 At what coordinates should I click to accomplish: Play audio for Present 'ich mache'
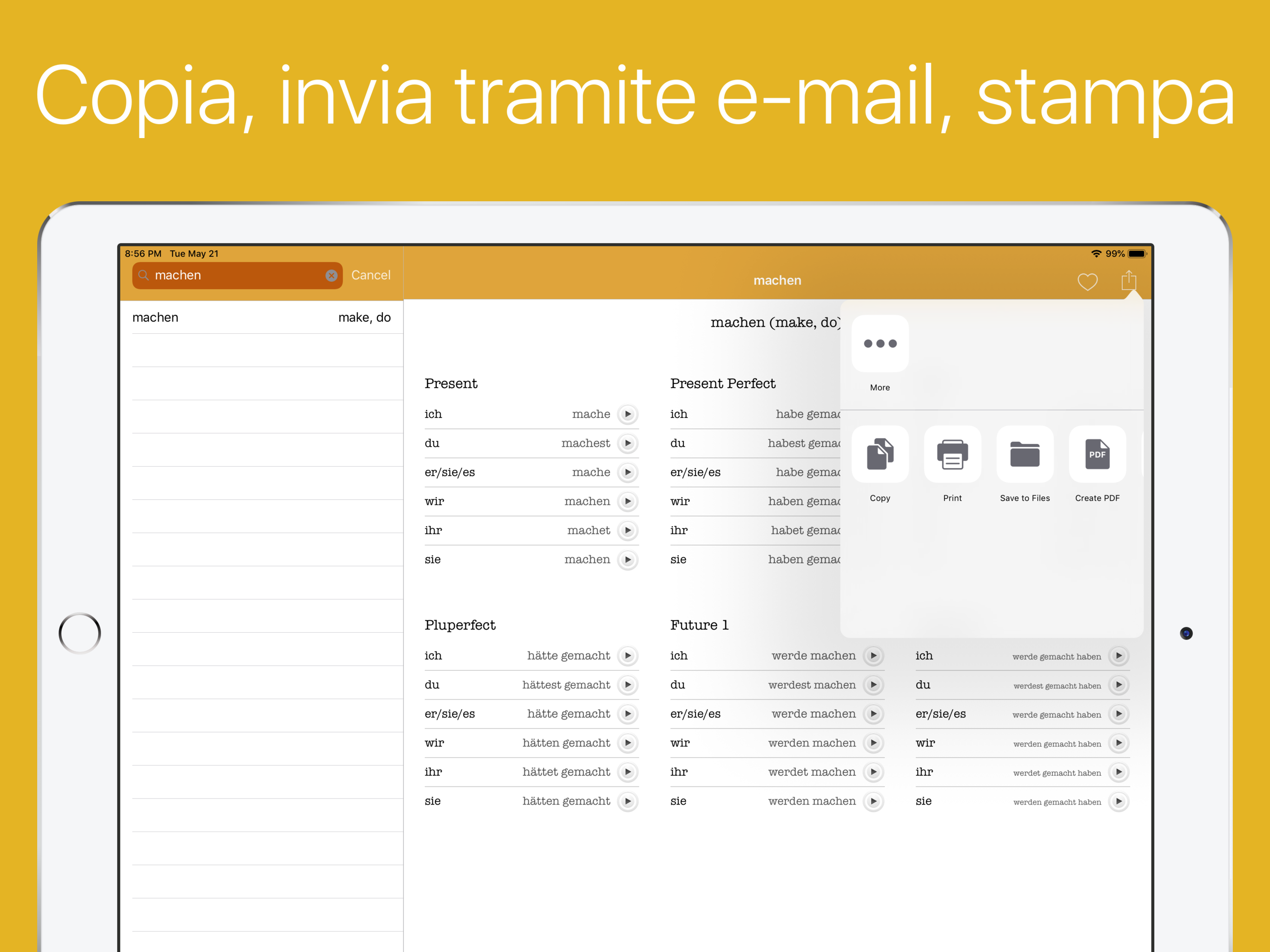(x=628, y=414)
